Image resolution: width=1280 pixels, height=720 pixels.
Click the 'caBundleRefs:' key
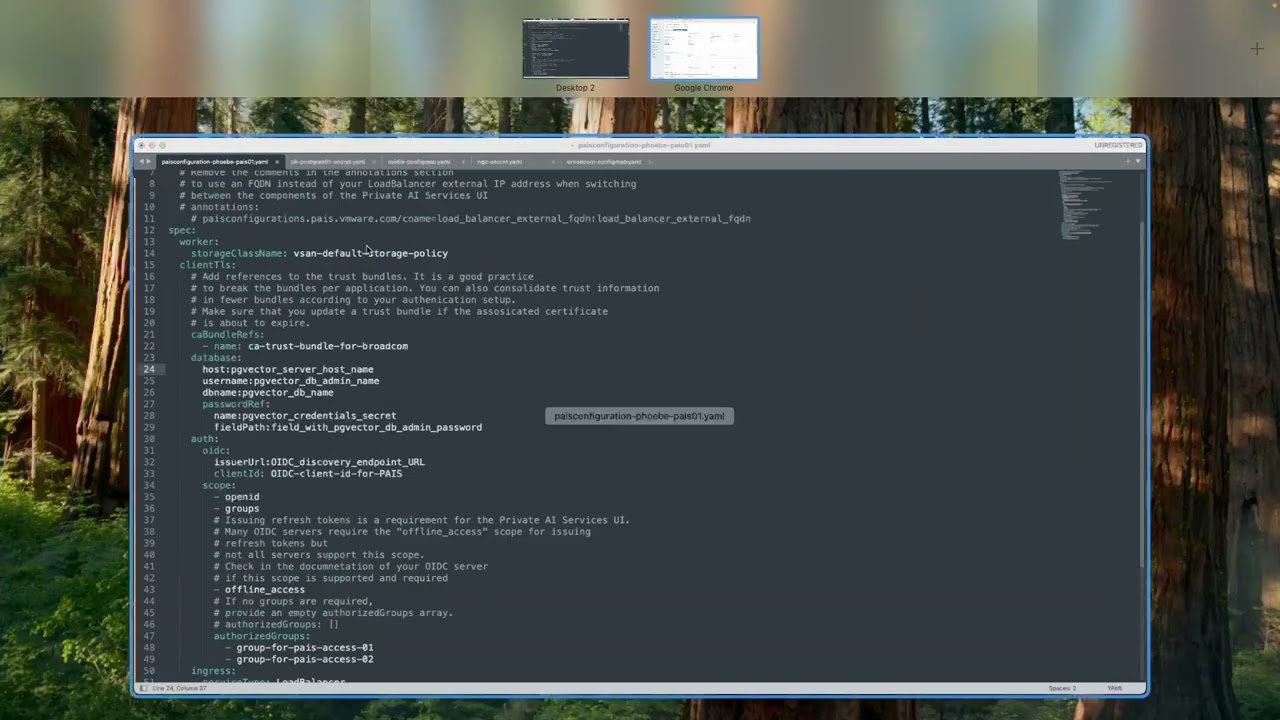(x=228, y=335)
